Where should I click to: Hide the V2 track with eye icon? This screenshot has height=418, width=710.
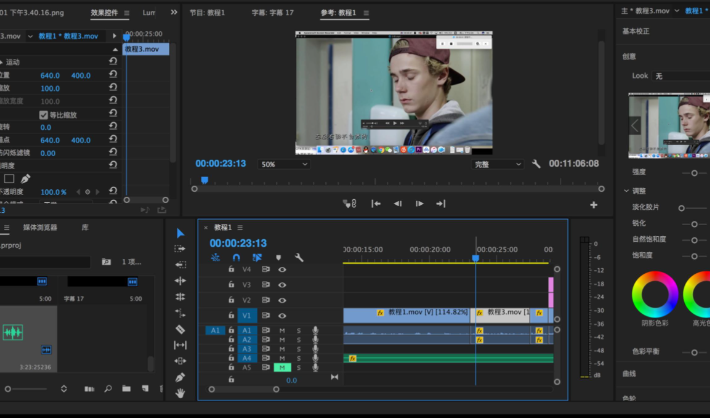coord(282,300)
